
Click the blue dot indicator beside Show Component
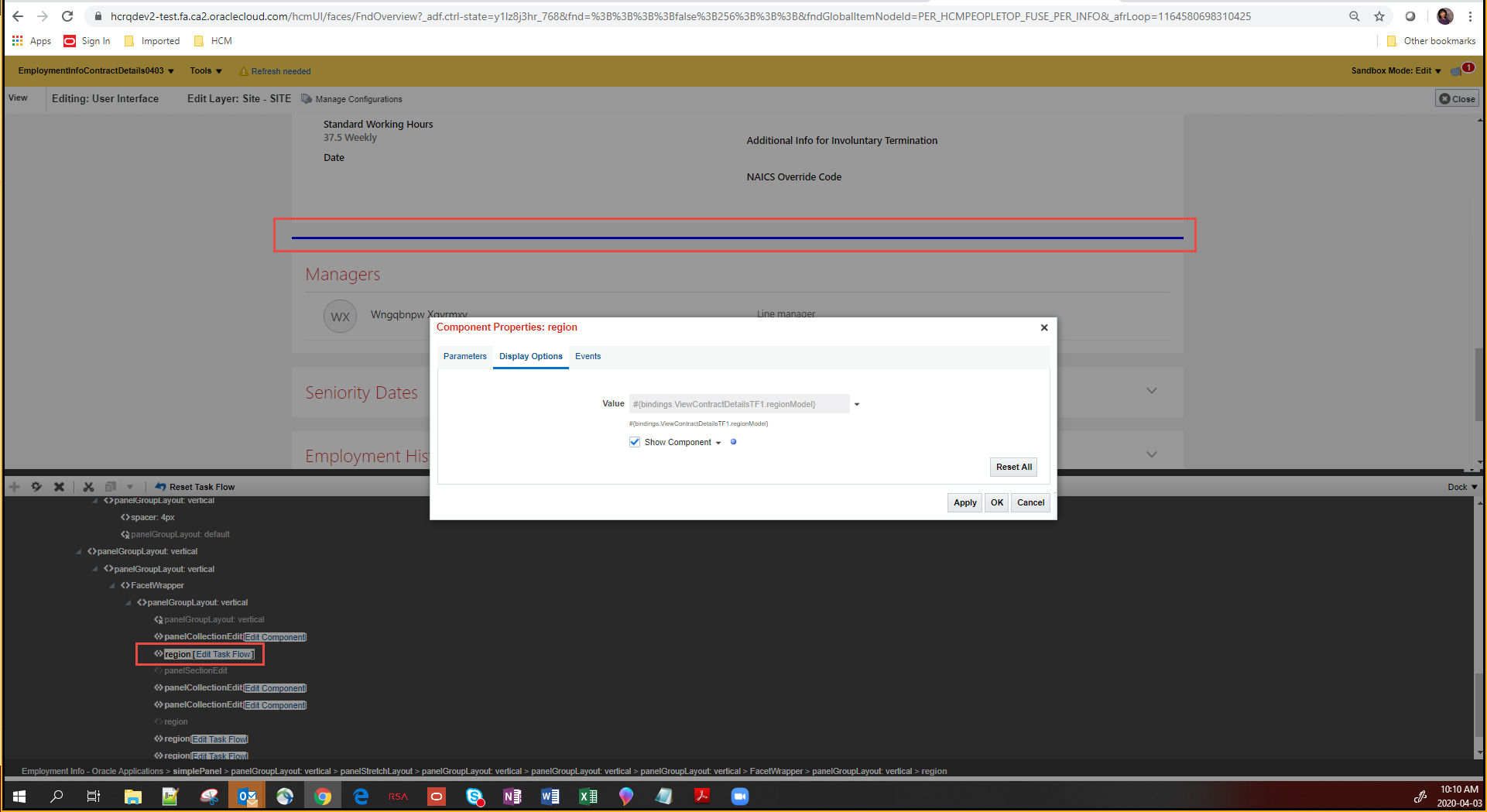(733, 442)
